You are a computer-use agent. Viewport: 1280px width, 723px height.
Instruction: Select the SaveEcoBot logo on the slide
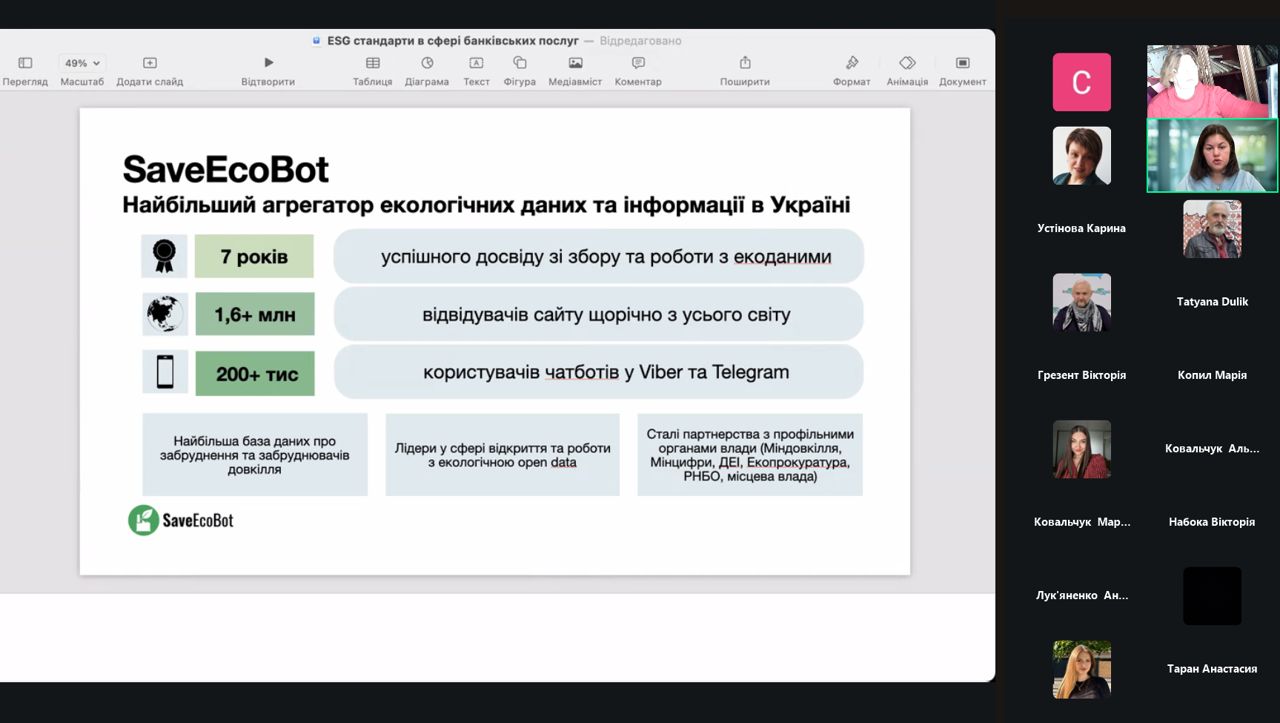click(181, 520)
